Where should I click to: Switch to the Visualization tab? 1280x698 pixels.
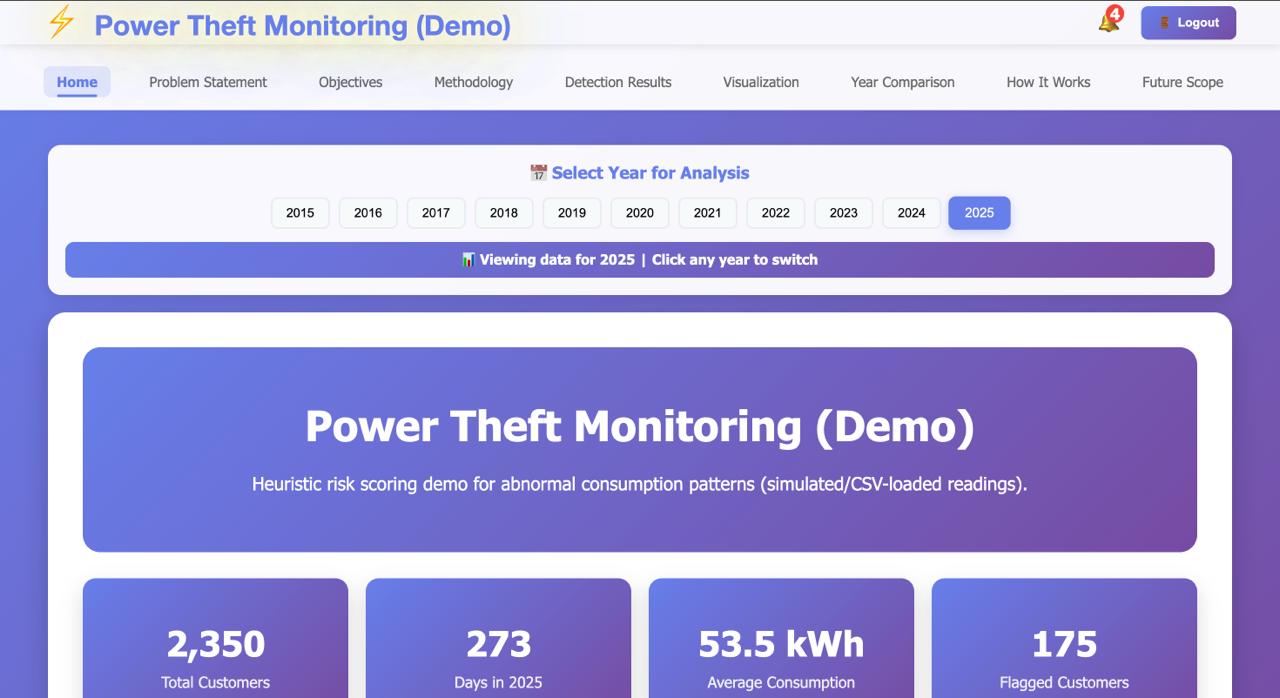(761, 82)
